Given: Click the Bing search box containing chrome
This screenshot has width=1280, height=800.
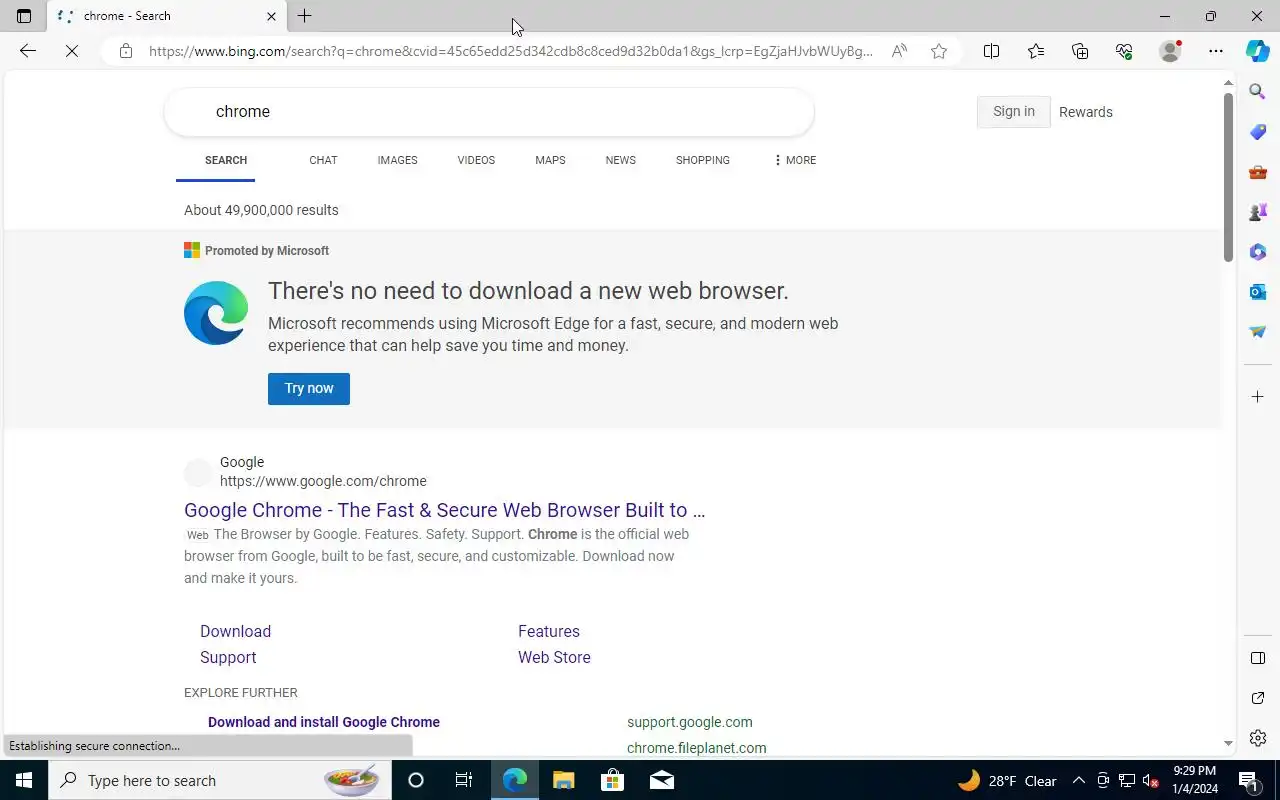Looking at the screenshot, I should pos(489,112).
